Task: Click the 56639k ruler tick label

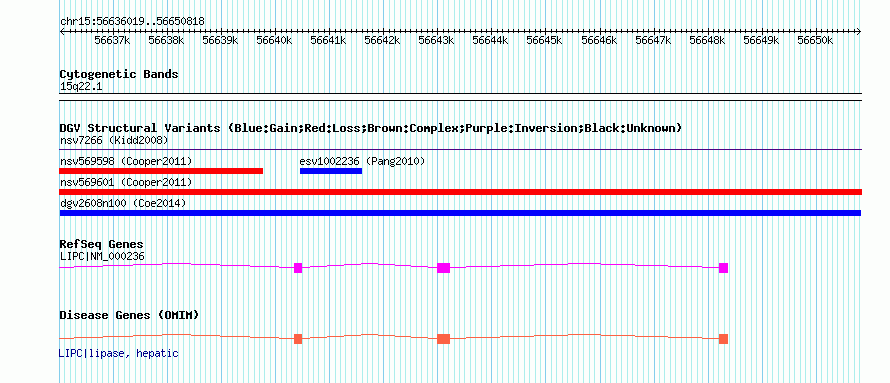Action: [x=220, y=41]
